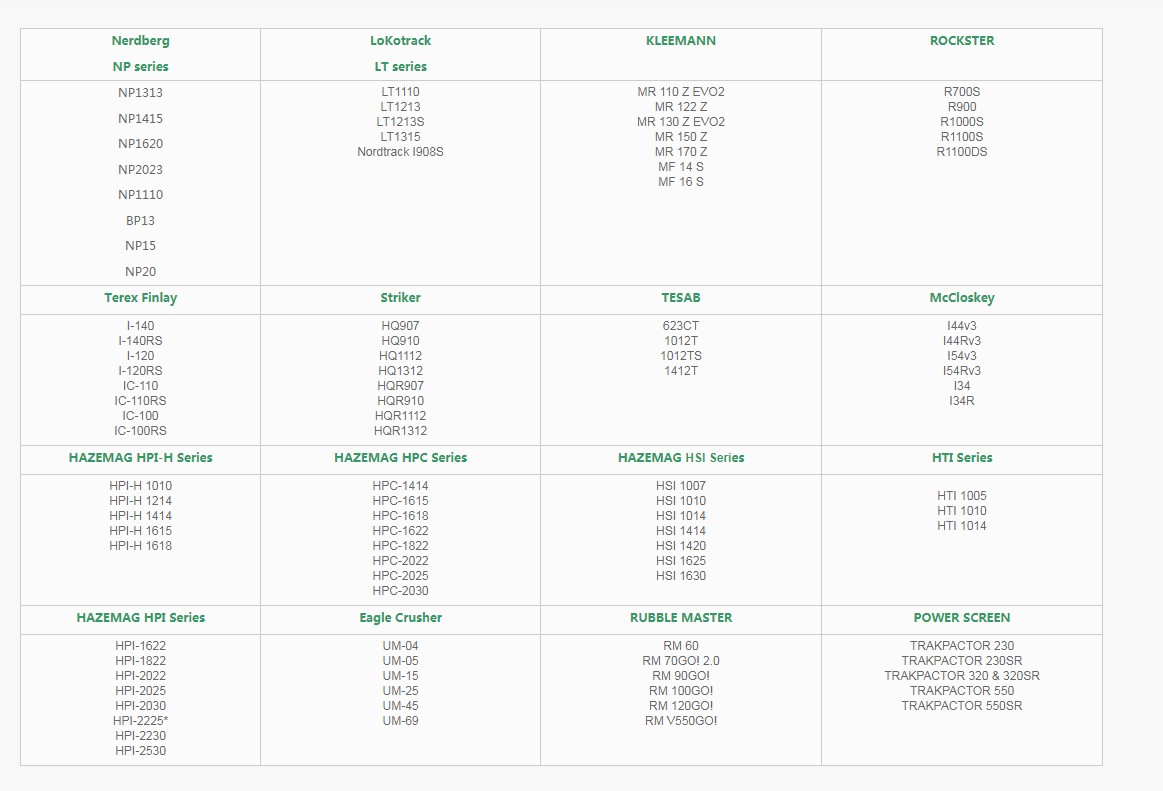Select the Eagle Crusher heading
Screen dimensions: 1163x791
[x=401, y=617]
